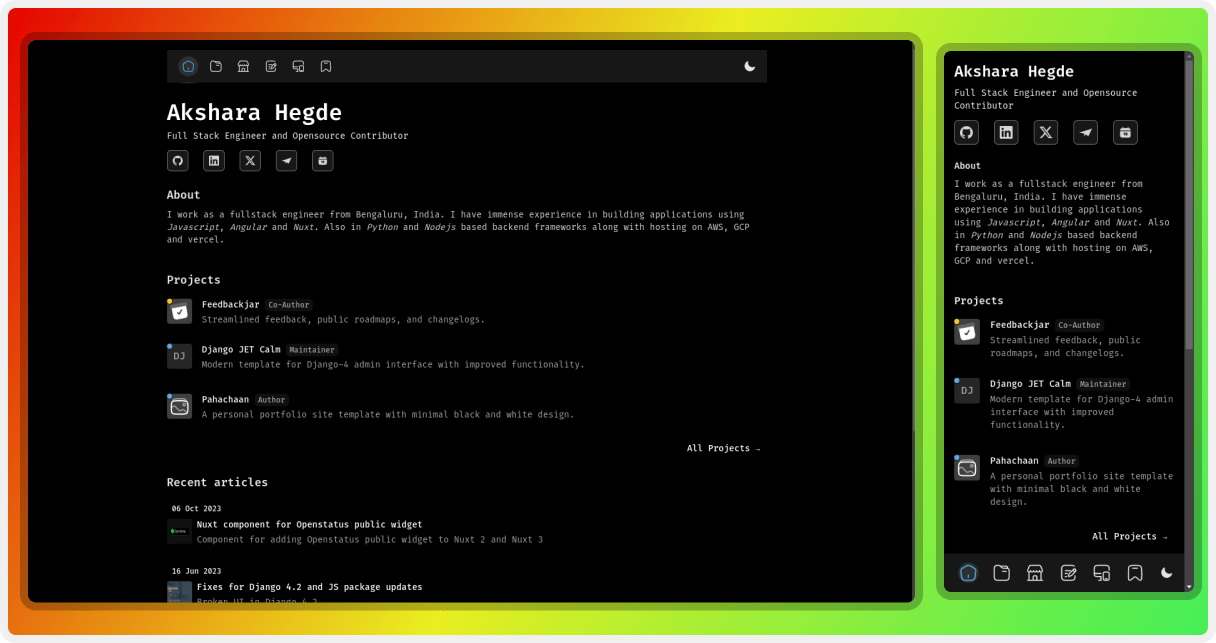Open Feedbackjar project icon in desktop view
This screenshot has width=1216, height=643.
coord(179,311)
